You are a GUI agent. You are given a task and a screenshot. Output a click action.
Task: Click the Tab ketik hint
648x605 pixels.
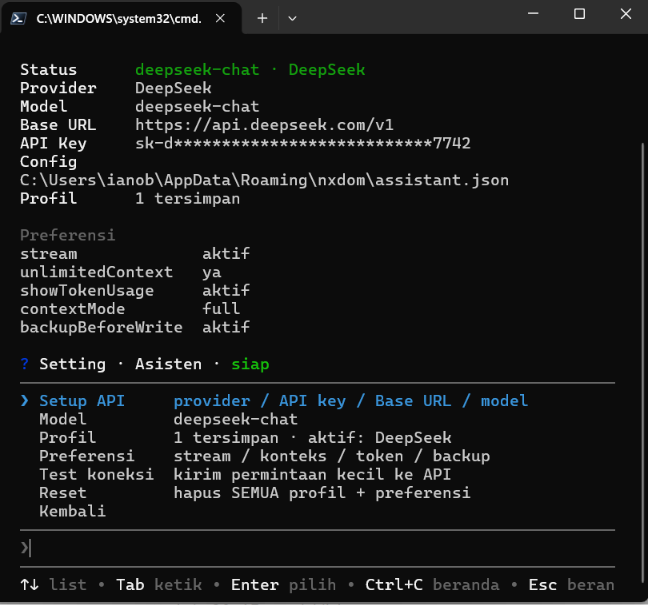coord(159,585)
